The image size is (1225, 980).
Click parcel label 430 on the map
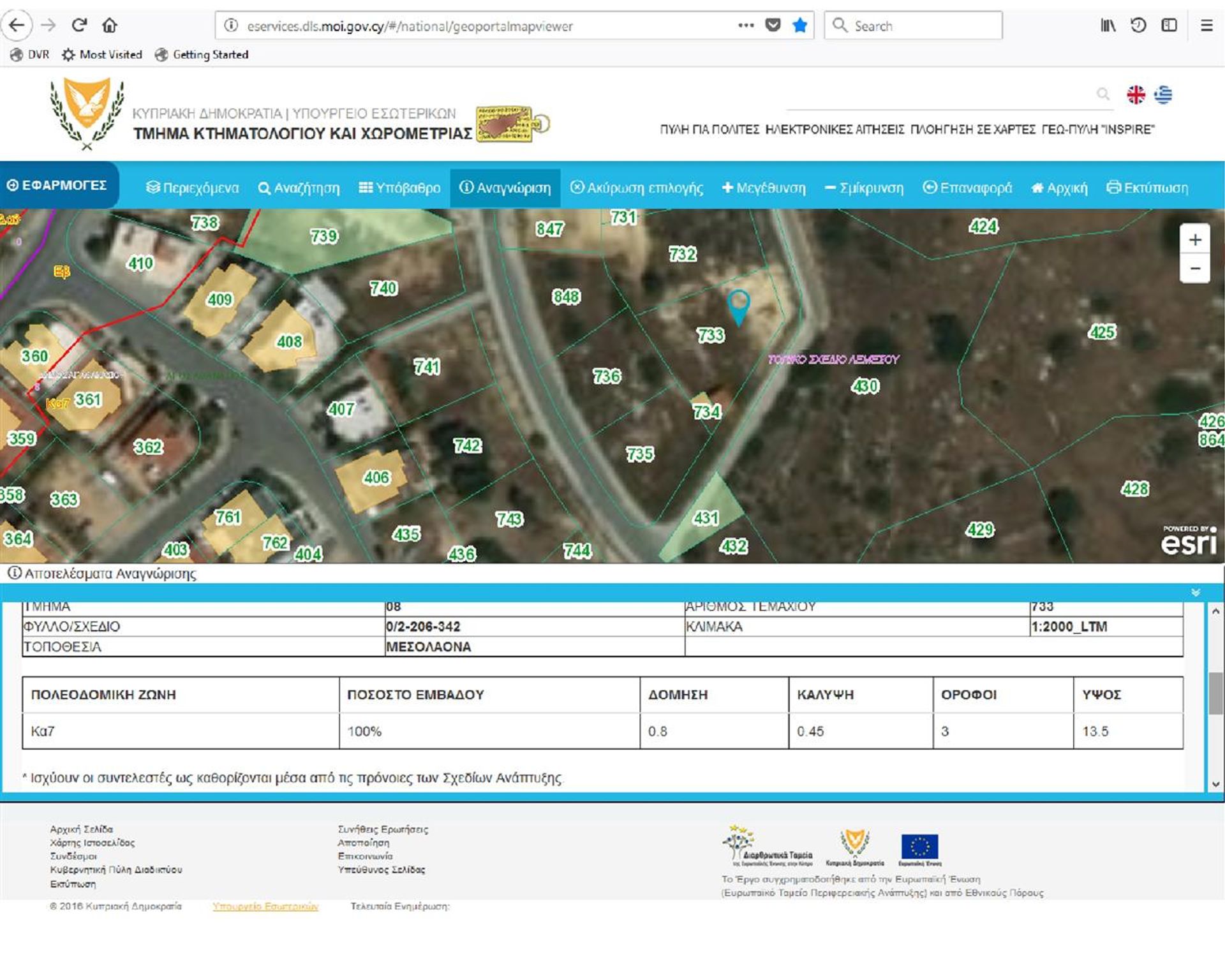coord(865,386)
